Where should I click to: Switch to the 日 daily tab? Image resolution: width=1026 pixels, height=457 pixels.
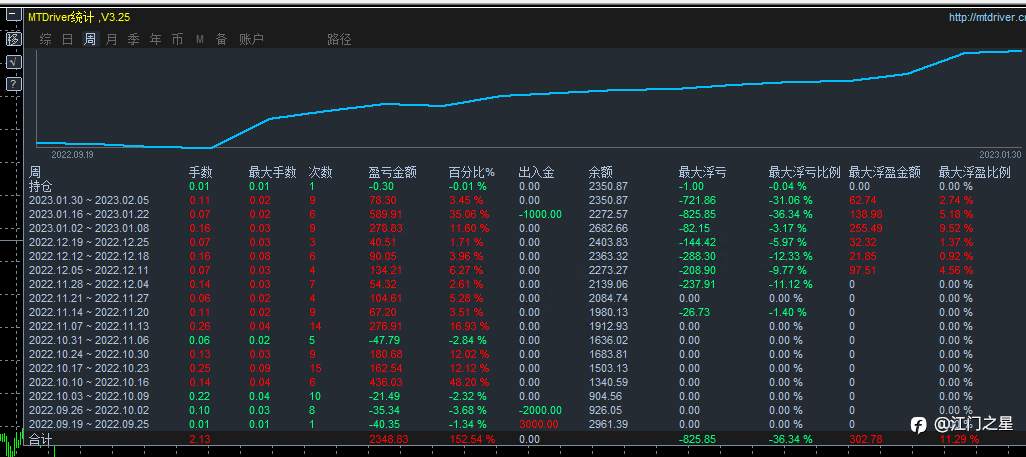pyautogui.click(x=67, y=39)
